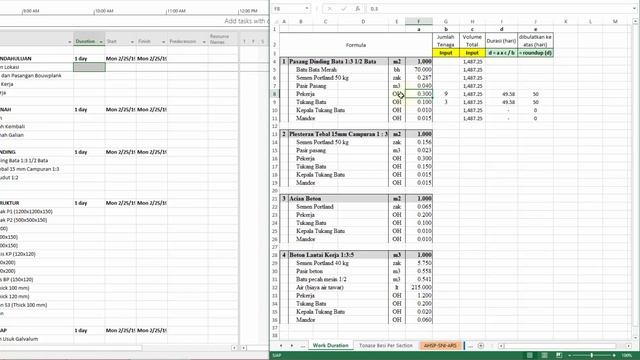Select row 8 header in Excel
This screenshot has height=360, width=640.
tap(275, 94)
